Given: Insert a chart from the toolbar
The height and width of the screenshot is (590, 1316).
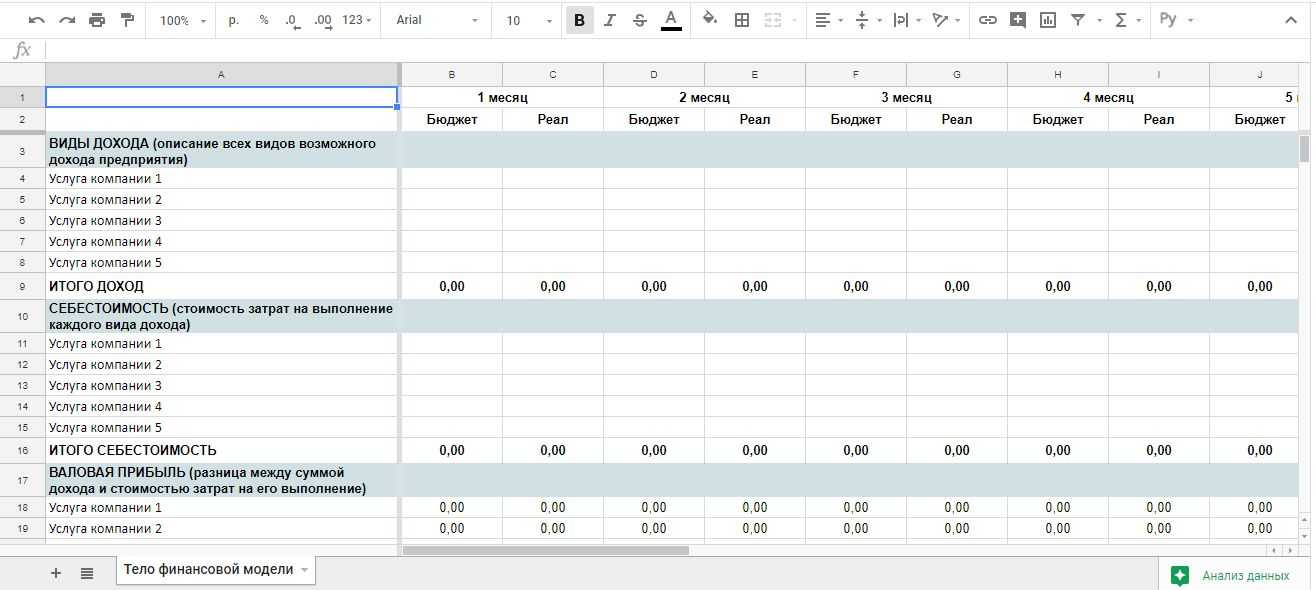Looking at the screenshot, I should click(x=1048, y=20).
